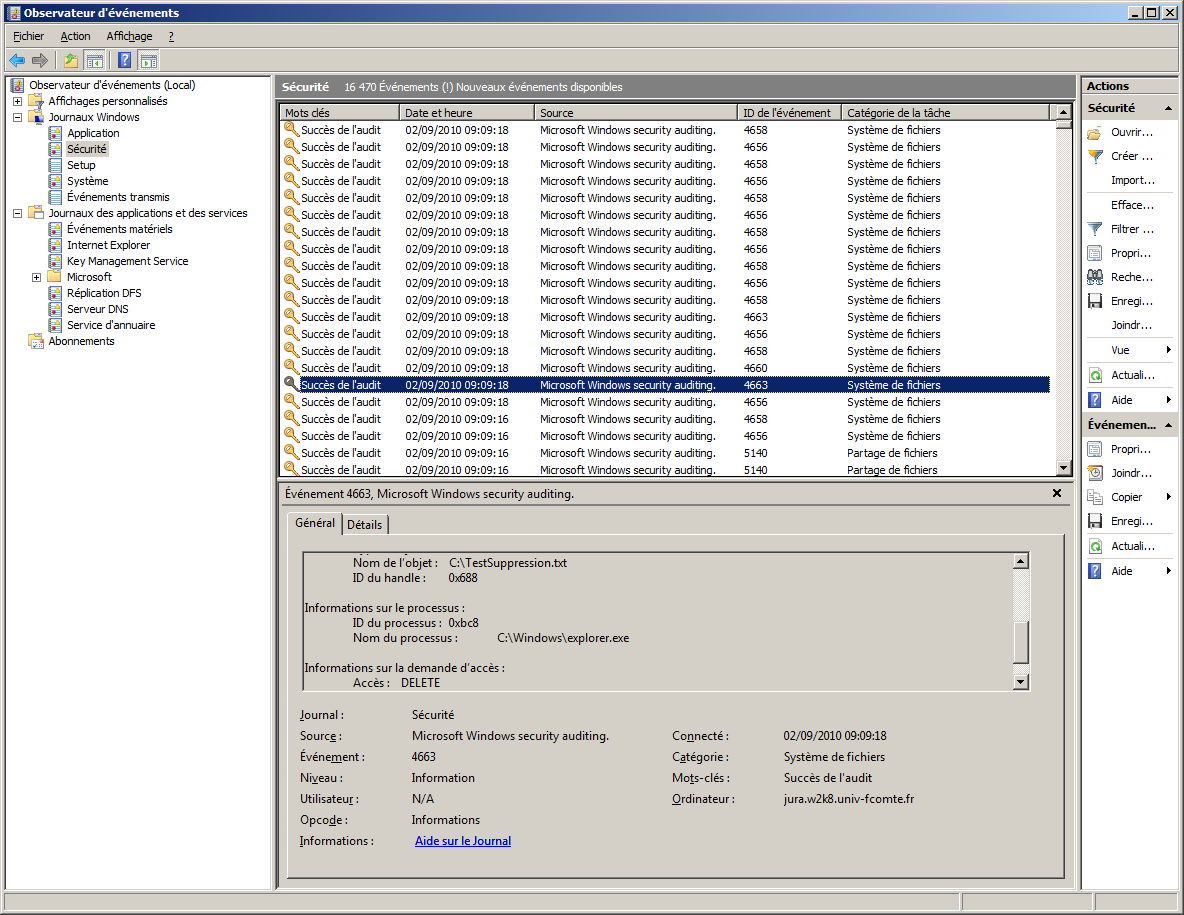Click the Filtrer funnel icon in Actions

(1095, 229)
